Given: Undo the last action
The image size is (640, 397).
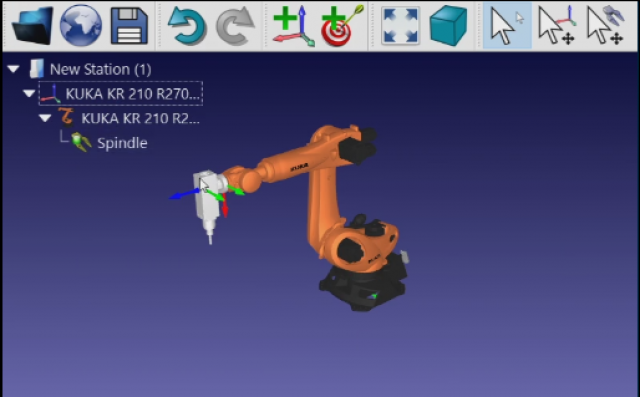Looking at the screenshot, I should [x=187, y=26].
